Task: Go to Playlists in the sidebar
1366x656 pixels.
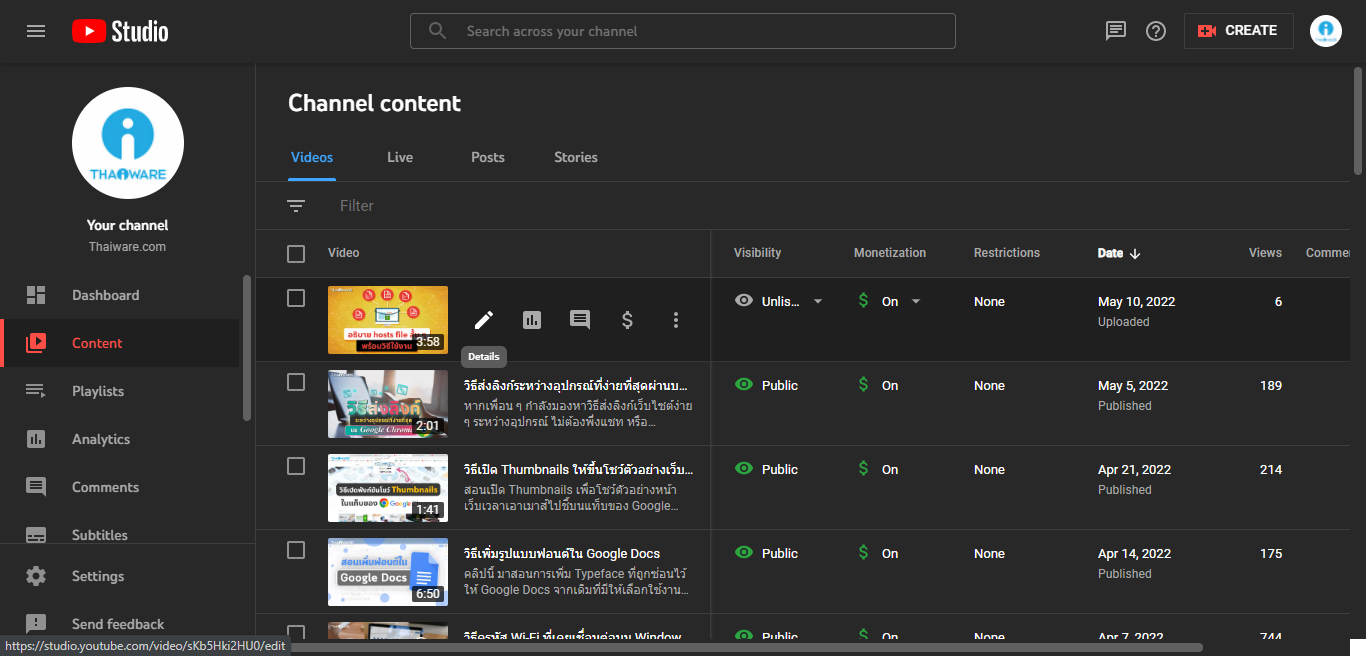Action: click(x=98, y=391)
